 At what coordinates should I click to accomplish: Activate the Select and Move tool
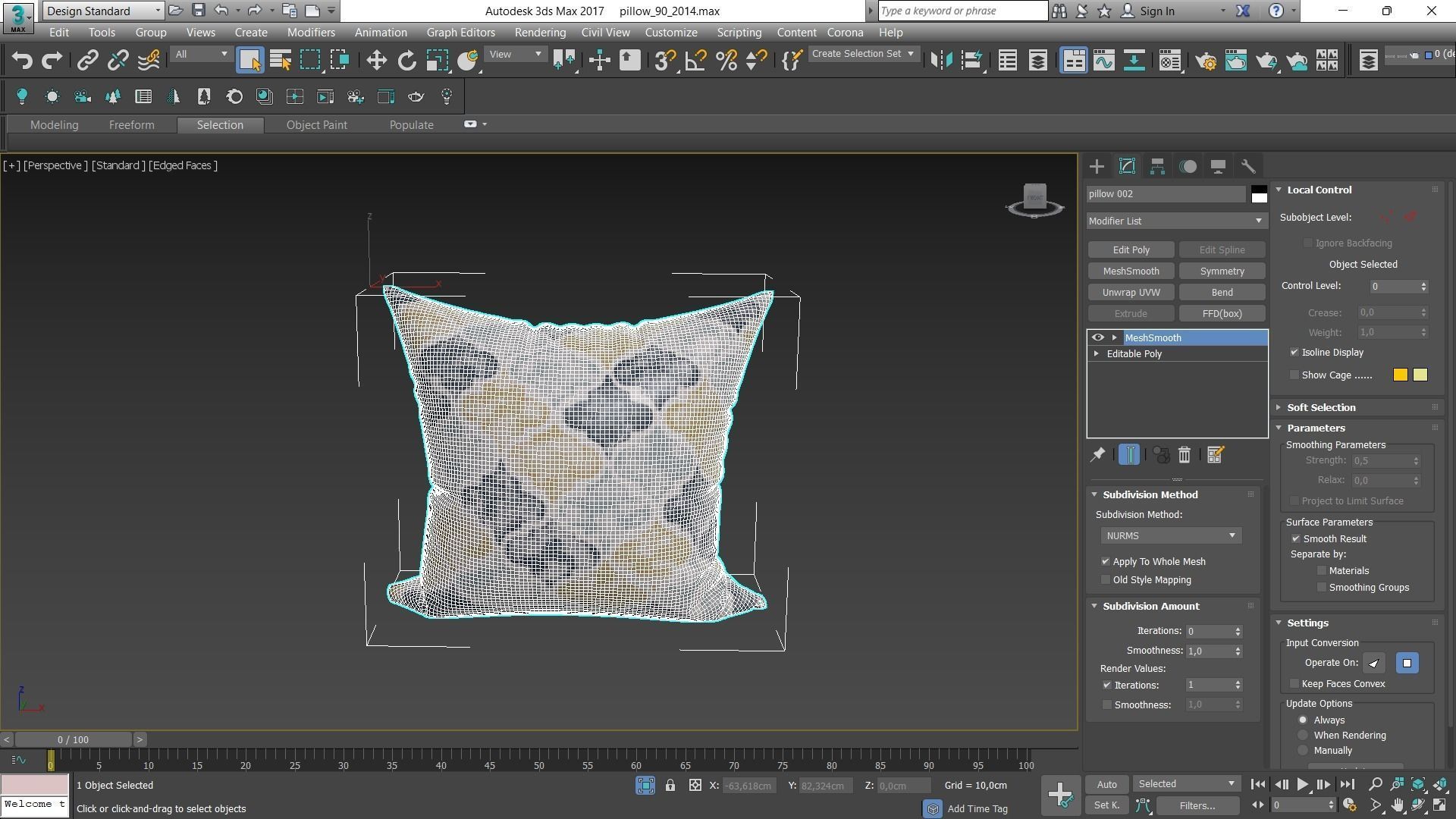(376, 60)
